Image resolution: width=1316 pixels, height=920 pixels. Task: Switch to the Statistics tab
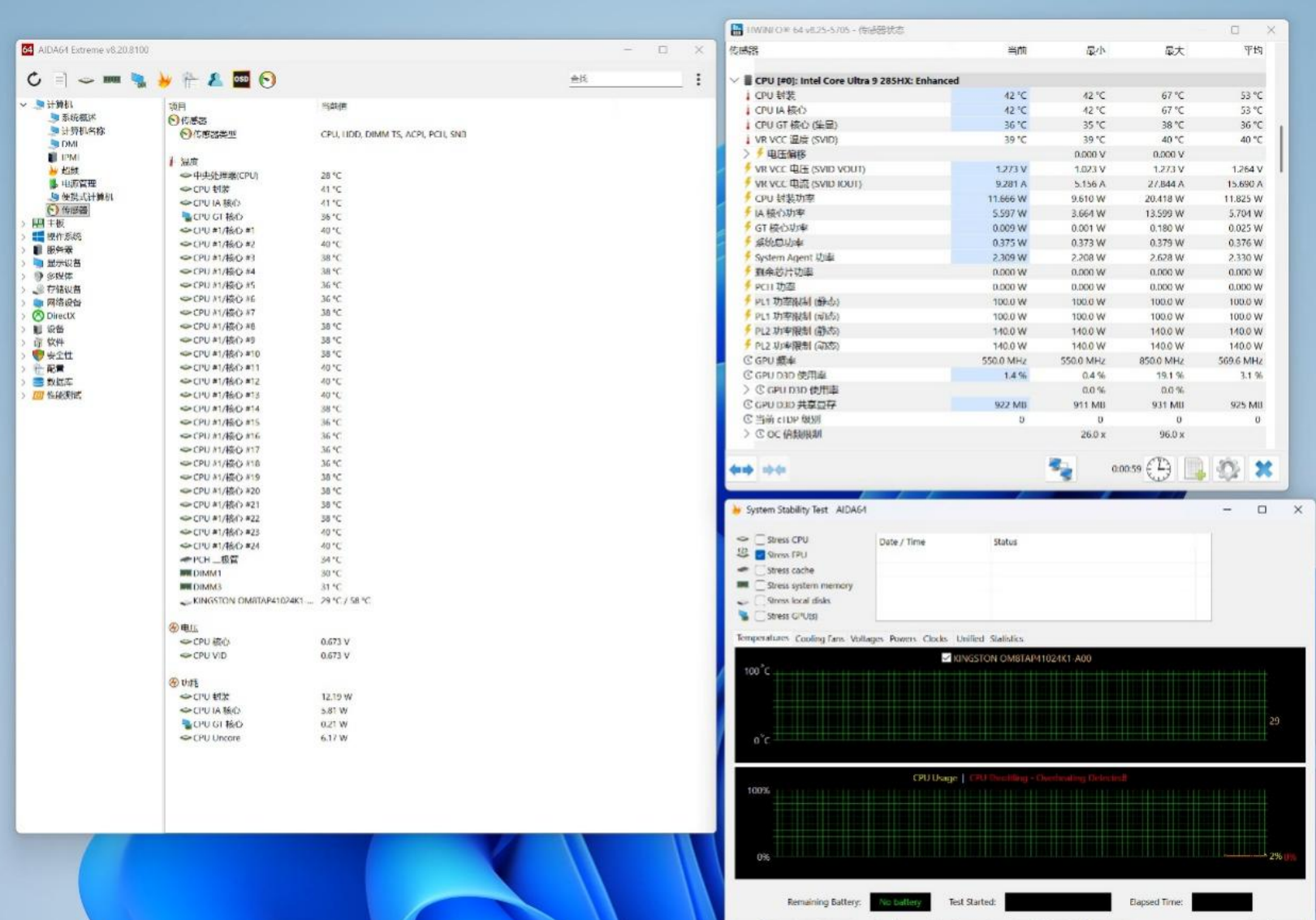[x=1007, y=639]
